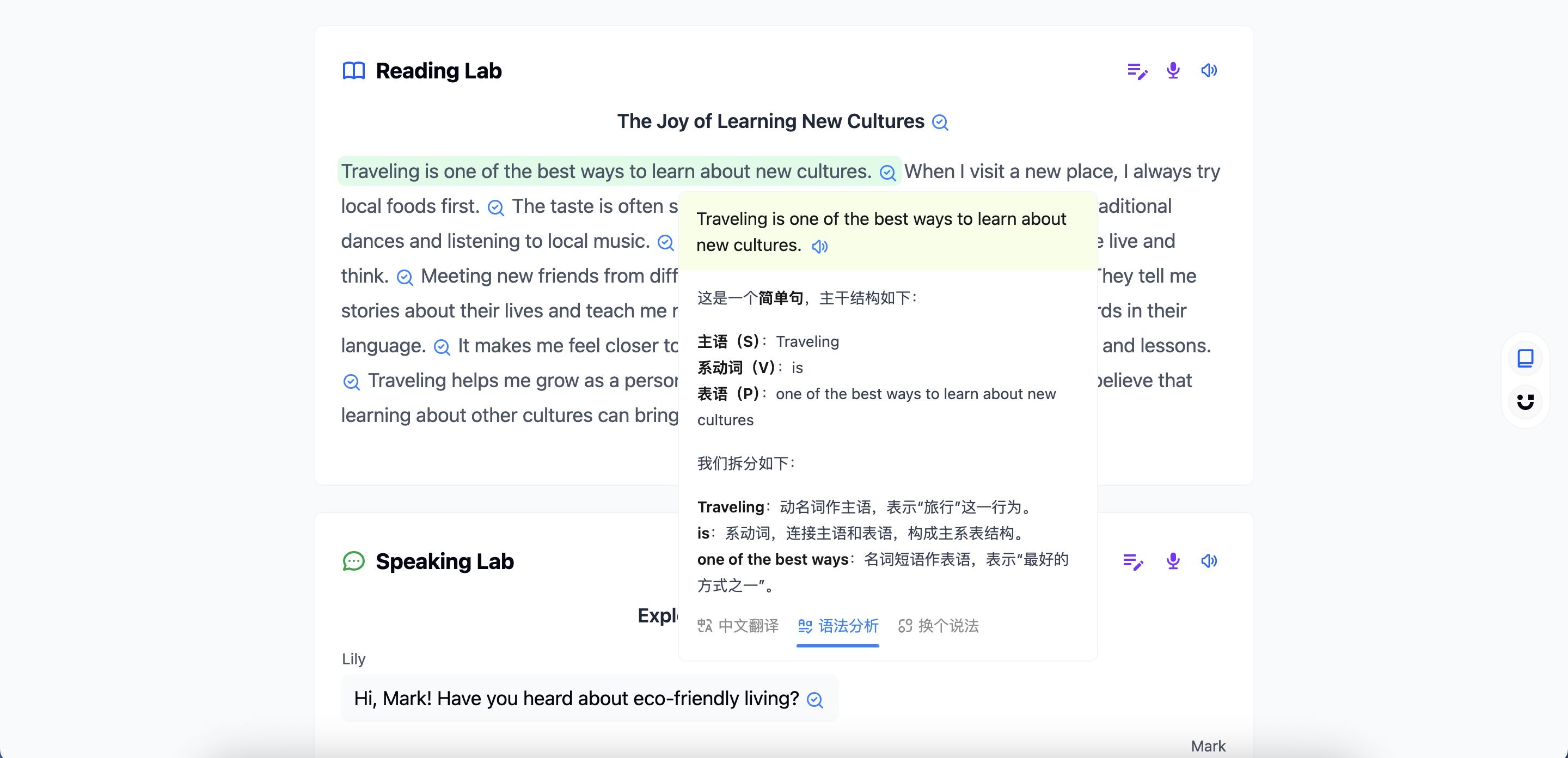Click sentence 'dances and listening to local music.'
Screen dimensions: 1568x758
pos(495,241)
